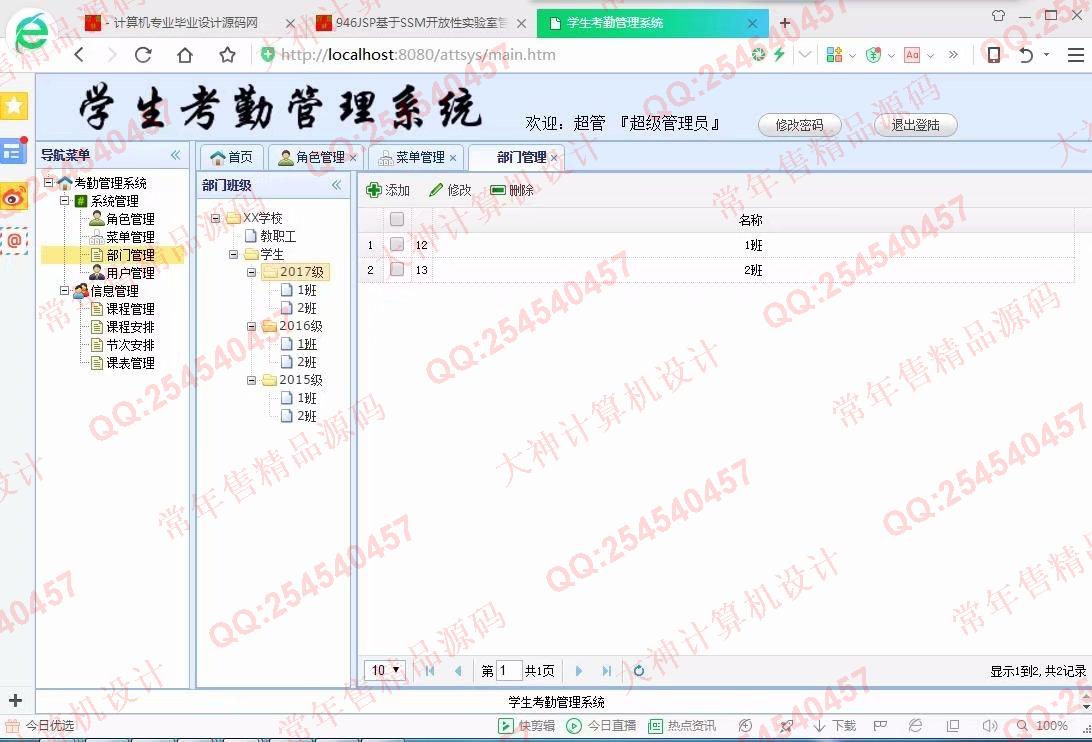This screenshot has width=1092, height=742.
Task: Bookmark page with the star icon
Action: point(227,55)
